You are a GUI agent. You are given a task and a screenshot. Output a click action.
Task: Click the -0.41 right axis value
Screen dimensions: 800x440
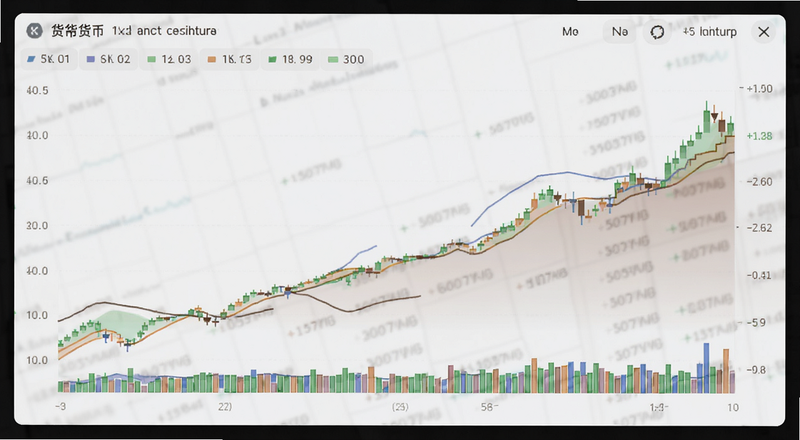coord(759,276)
